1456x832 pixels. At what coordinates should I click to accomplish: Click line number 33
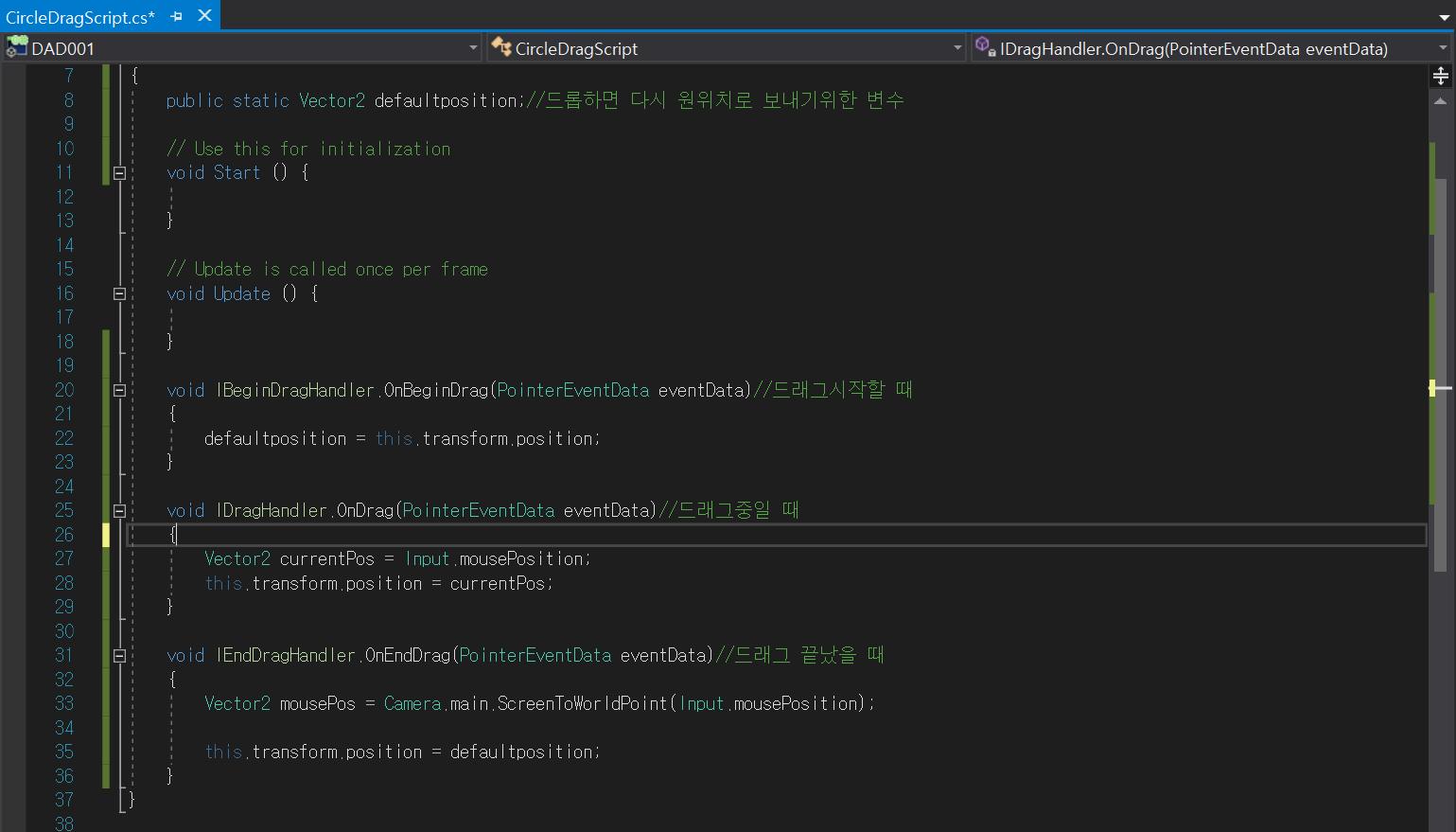point(64,703)
